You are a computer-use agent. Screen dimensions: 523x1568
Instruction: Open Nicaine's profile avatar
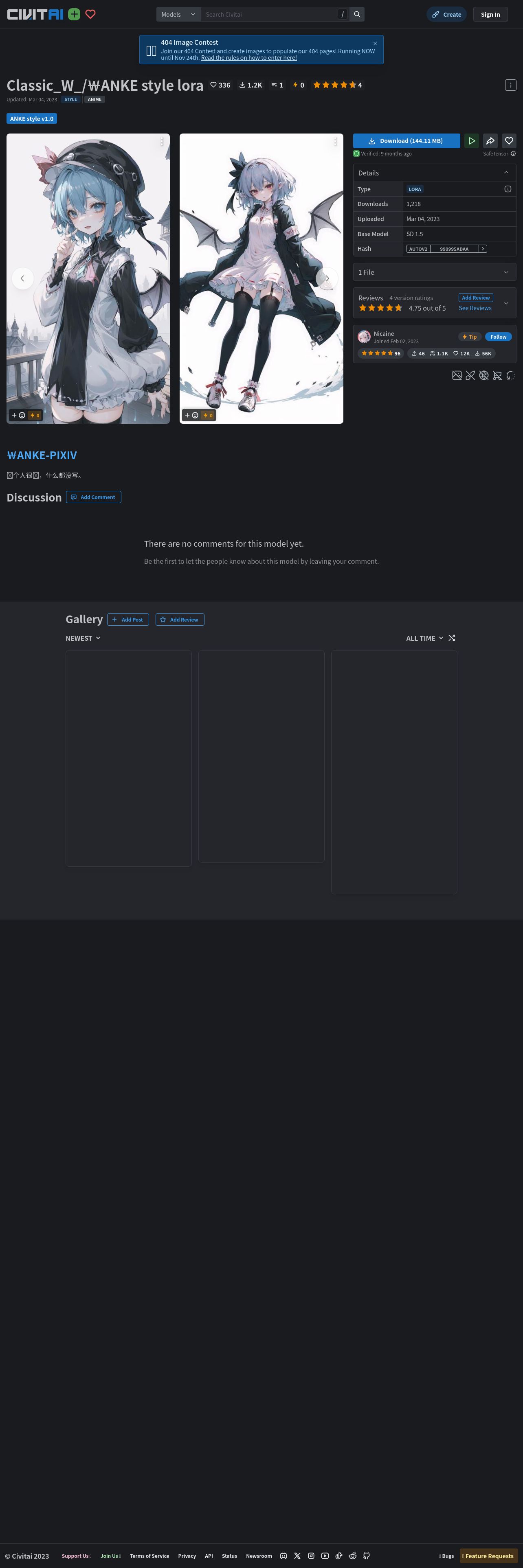point(364,337)
